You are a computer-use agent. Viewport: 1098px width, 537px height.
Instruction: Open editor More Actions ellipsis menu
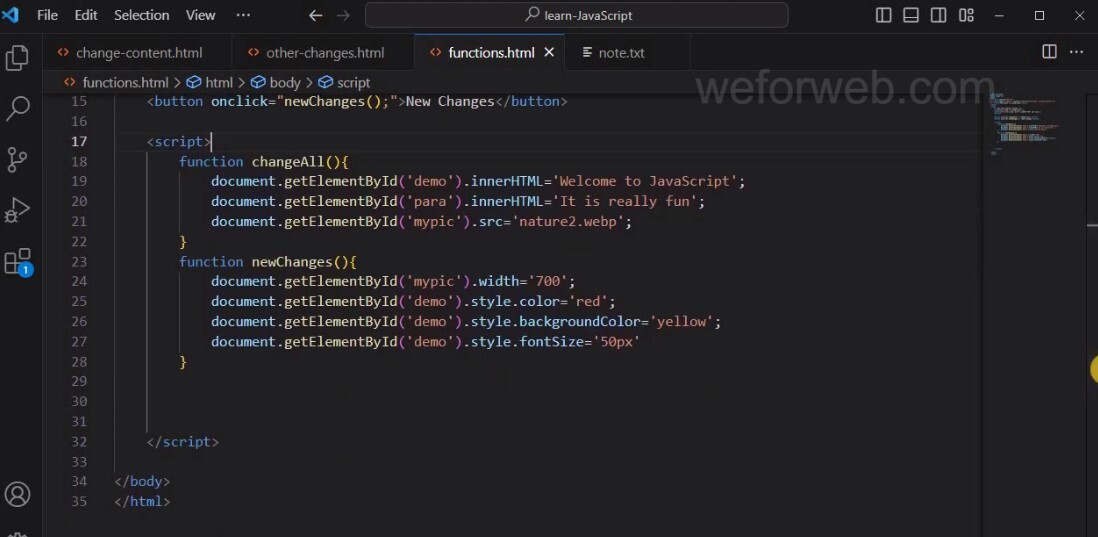tap(1078, 52)
